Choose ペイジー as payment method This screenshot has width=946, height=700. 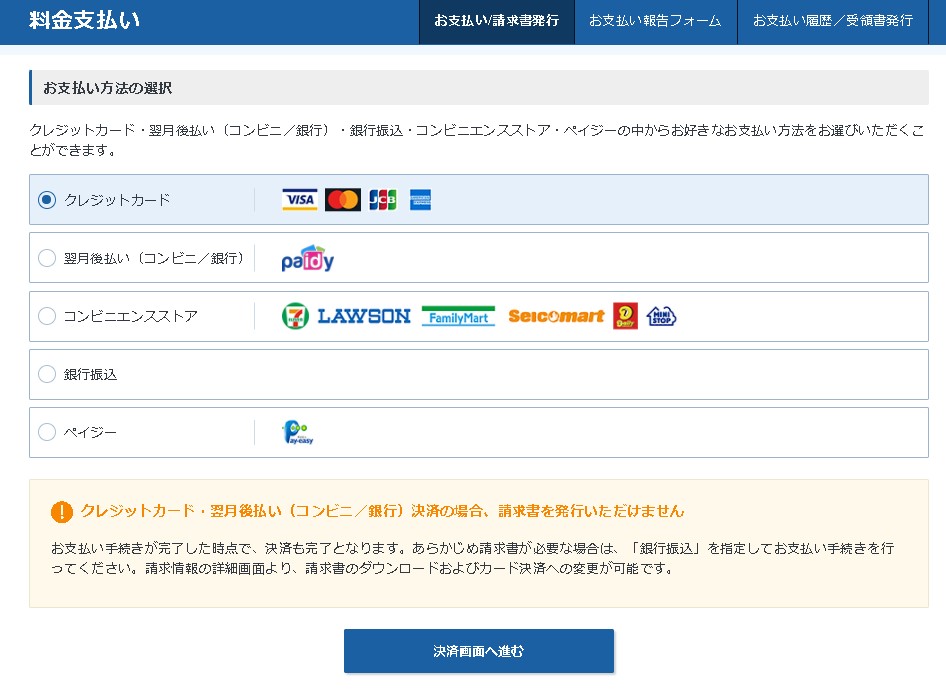(47, 433)
